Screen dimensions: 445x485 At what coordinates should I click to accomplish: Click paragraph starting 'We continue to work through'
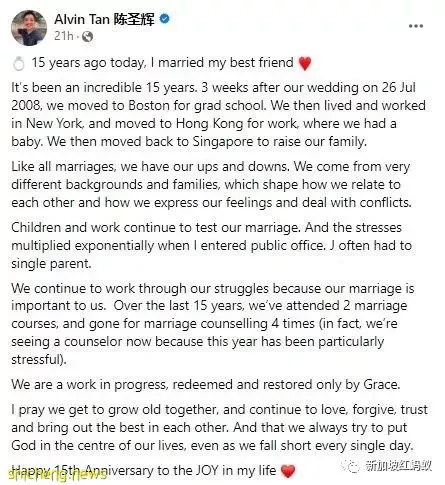[x=213, y=324]
